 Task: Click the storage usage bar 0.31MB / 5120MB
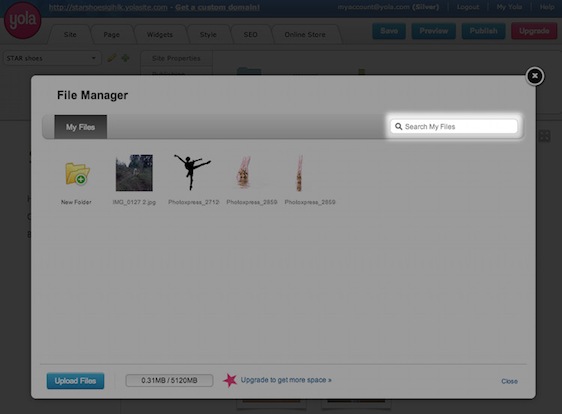(x=169, y=380)
